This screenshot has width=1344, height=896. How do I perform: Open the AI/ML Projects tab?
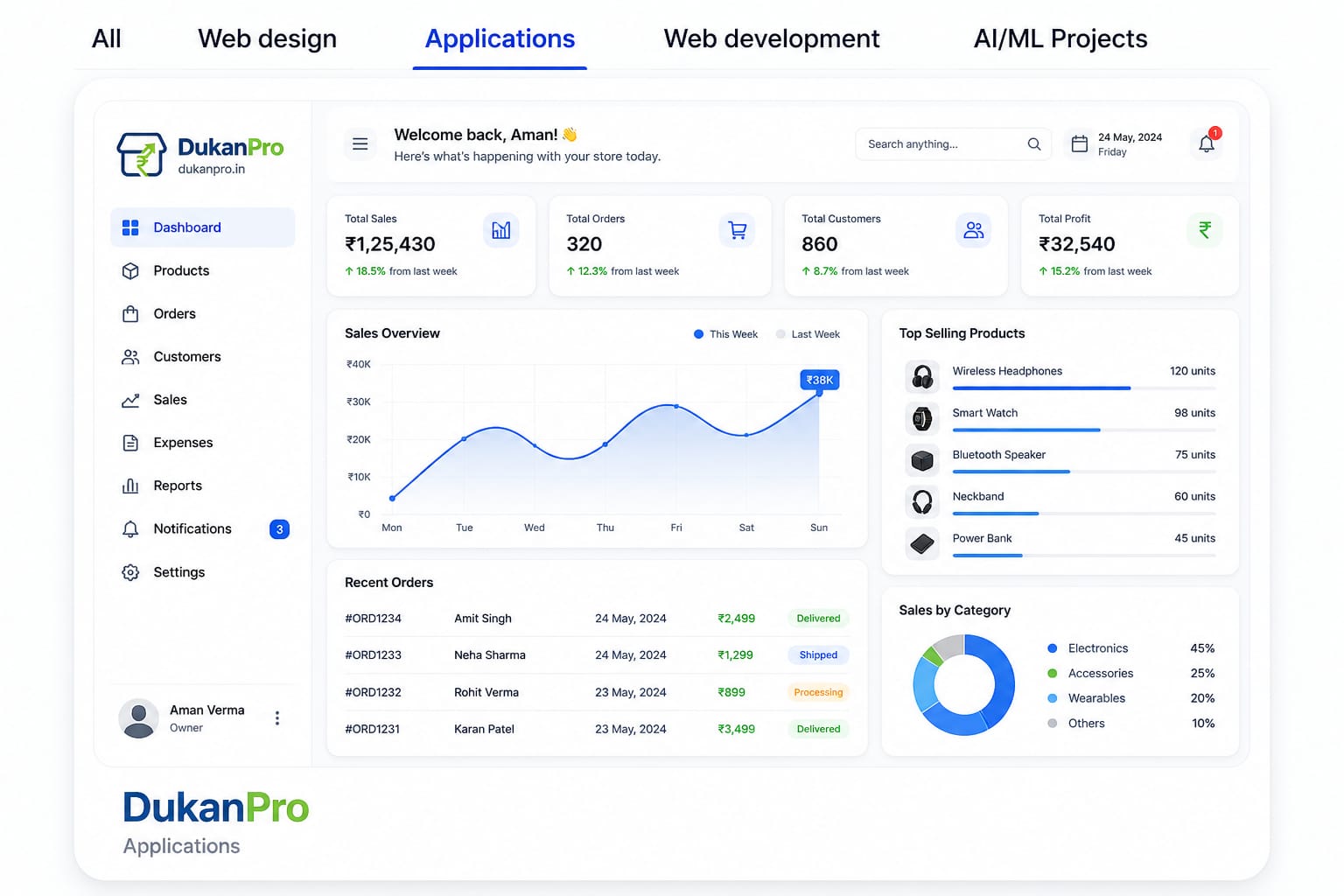click(1060, 38)
